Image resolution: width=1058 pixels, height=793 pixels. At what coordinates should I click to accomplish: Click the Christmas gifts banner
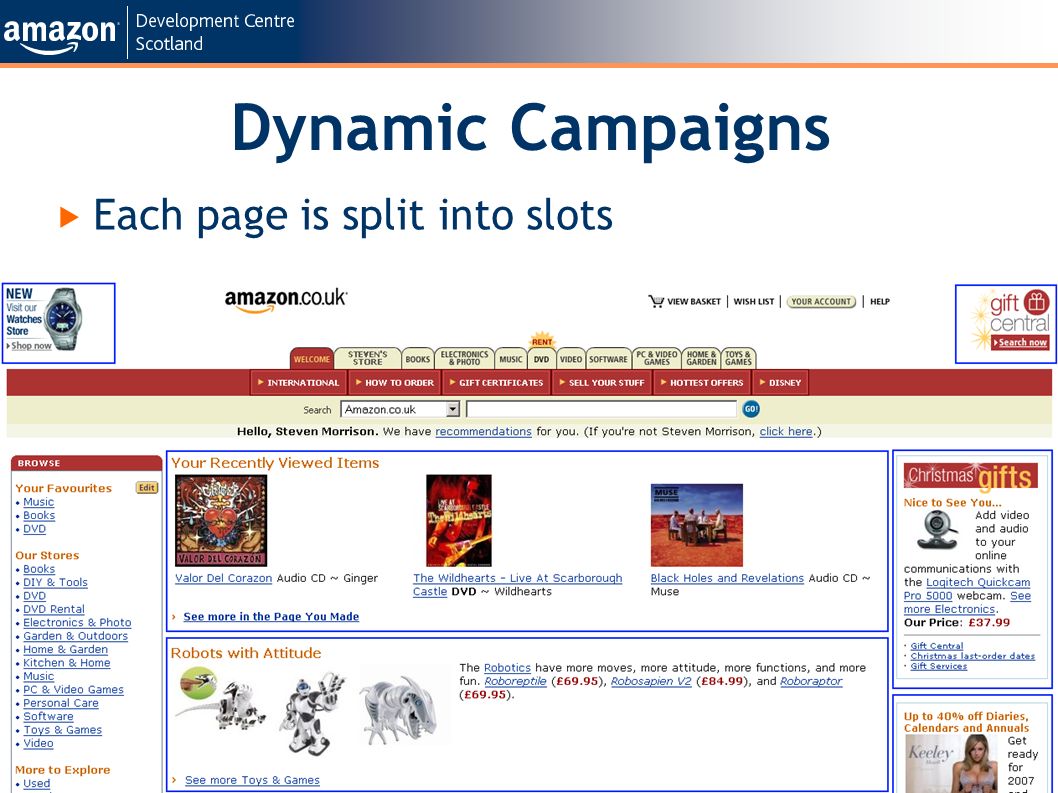(x=970, y=476)
